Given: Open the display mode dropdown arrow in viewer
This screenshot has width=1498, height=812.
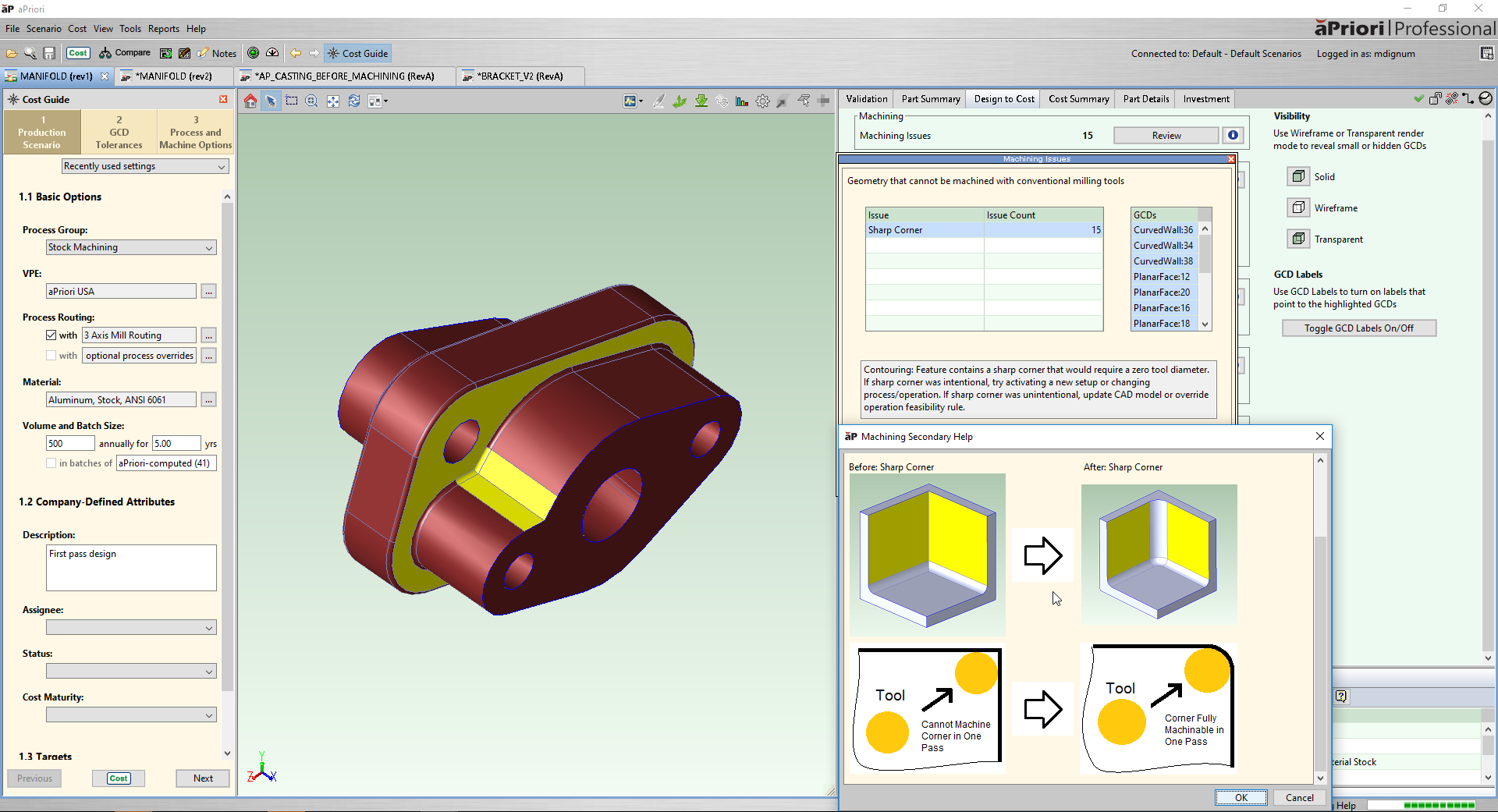Looking at the screenshot, I should (x=385, y=101).
